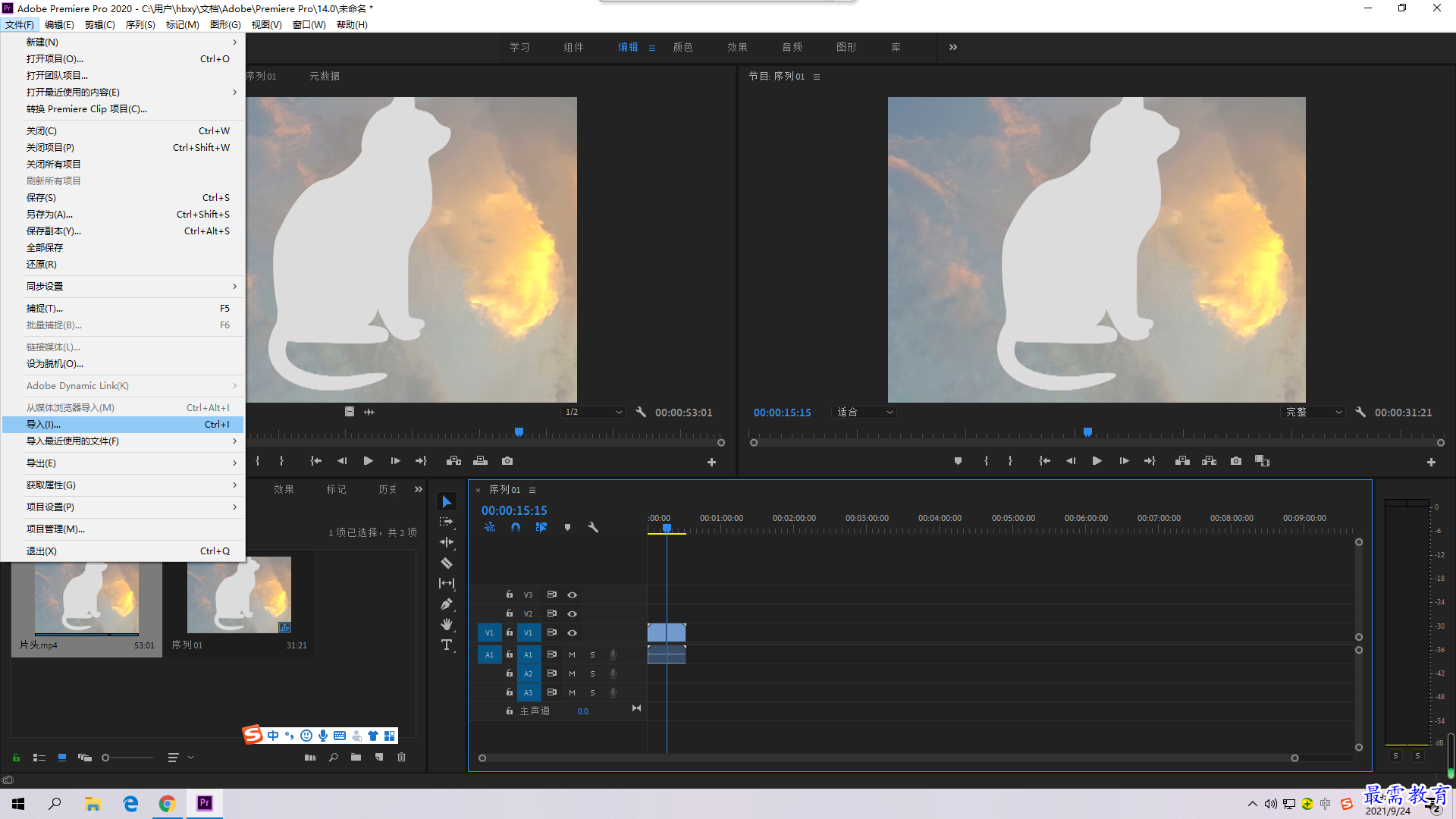Click Lift button in Program monitor

[x=1182, y=461]
